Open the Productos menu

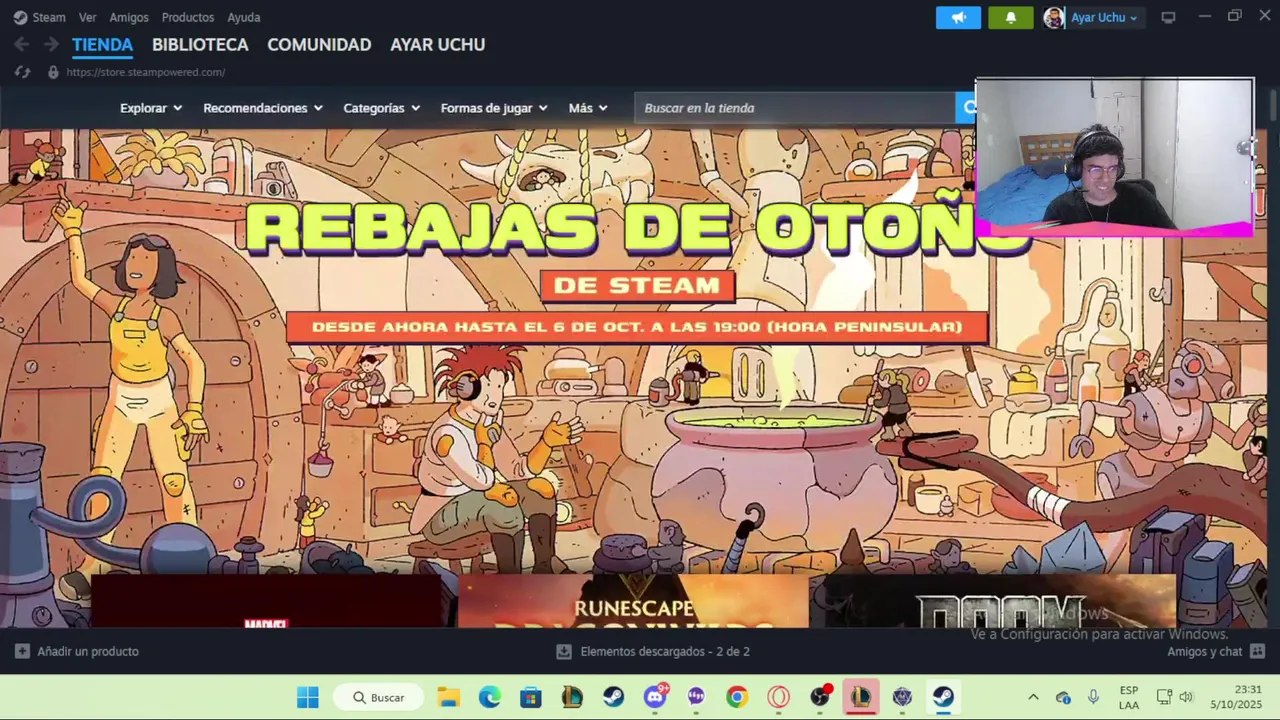[x=188, y=17]
